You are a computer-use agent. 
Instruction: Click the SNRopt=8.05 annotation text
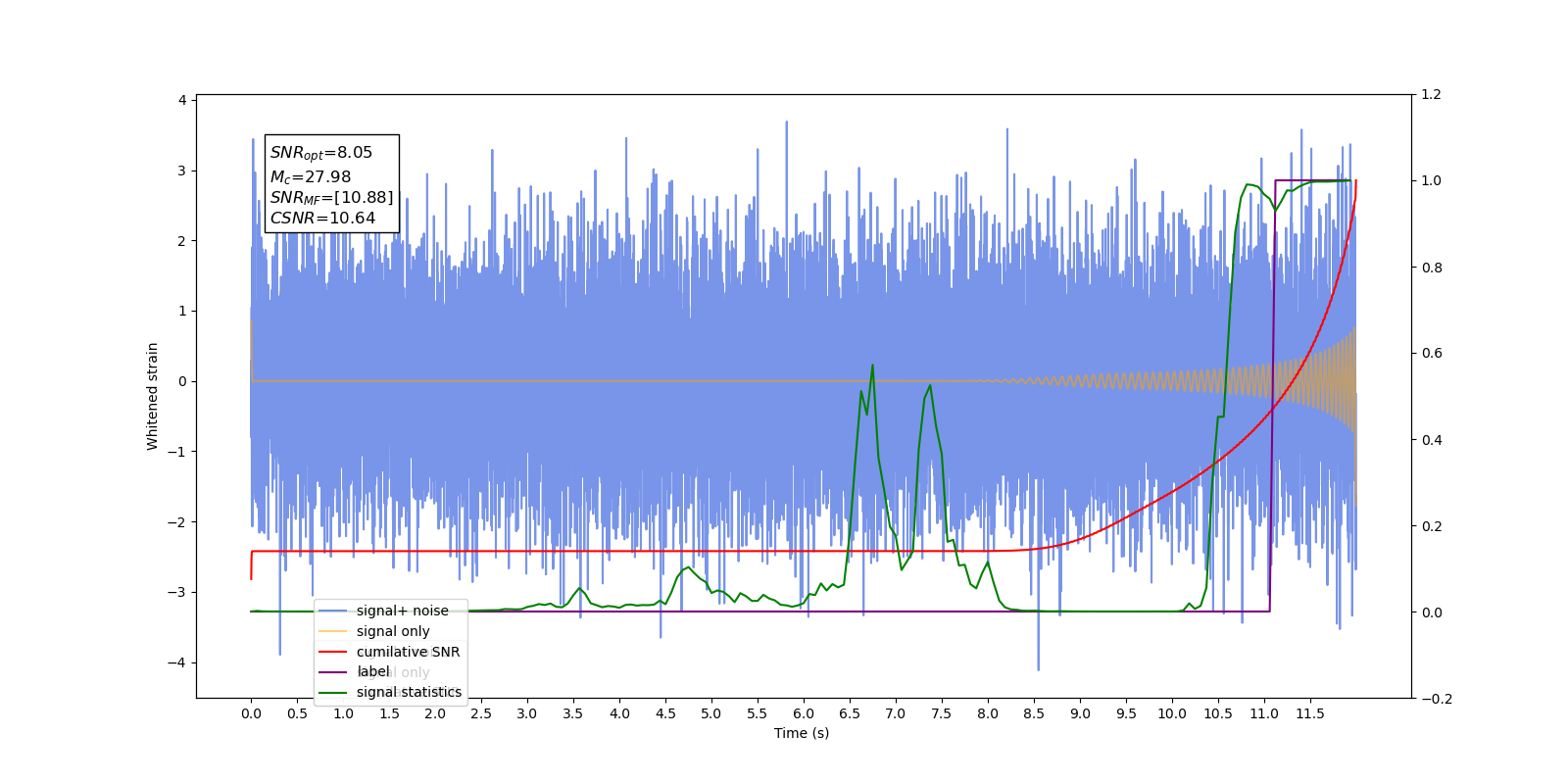[x=321, y=153]
